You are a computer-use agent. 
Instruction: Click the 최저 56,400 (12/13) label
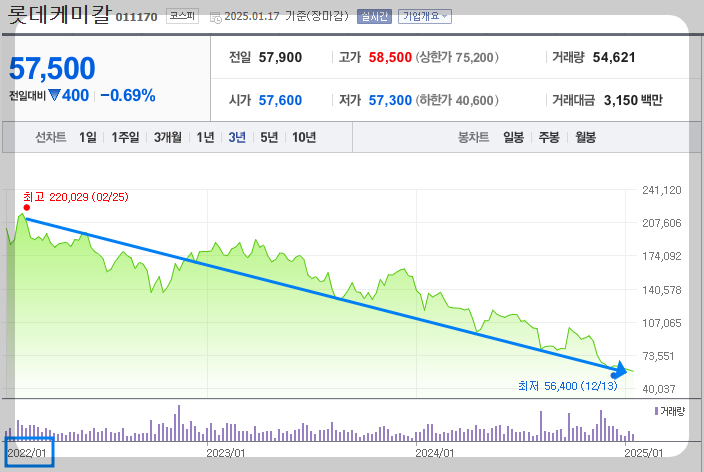[568, 386]
